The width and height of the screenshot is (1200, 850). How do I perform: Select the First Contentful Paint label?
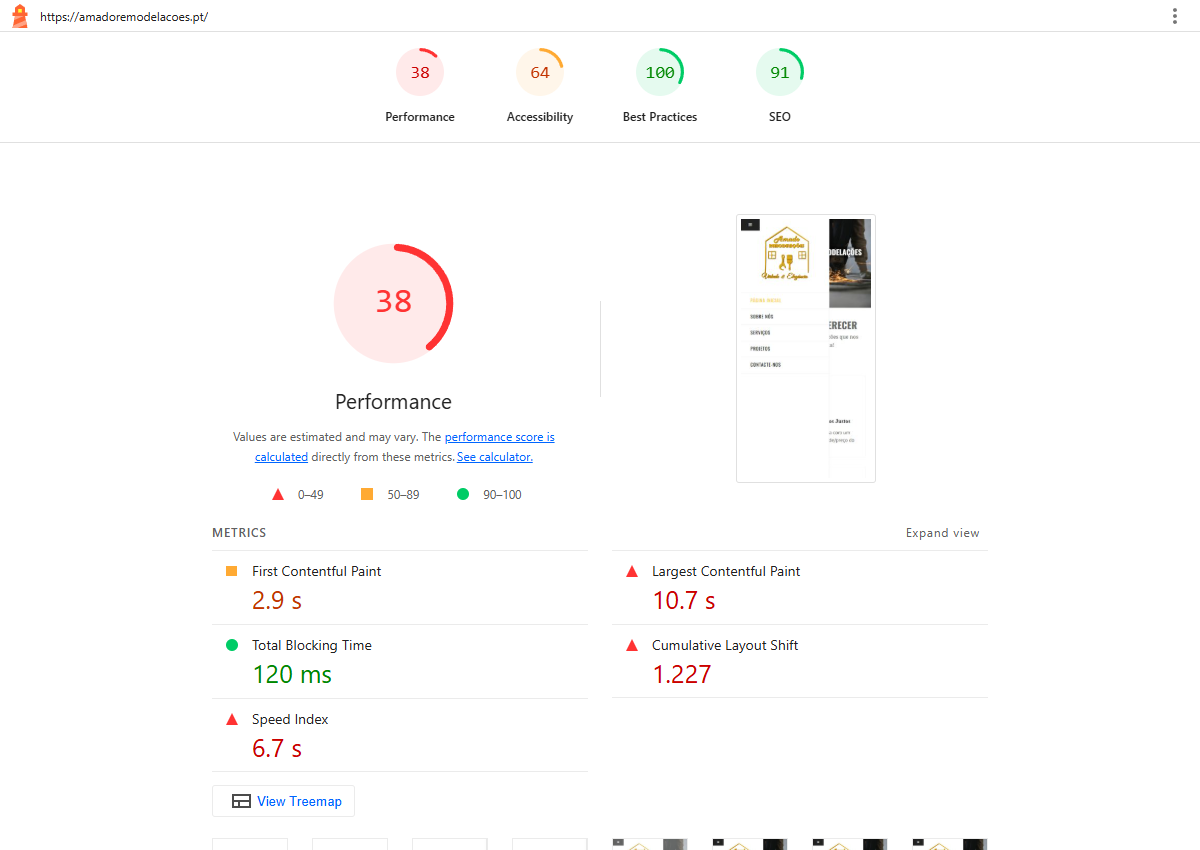(317, 571)
